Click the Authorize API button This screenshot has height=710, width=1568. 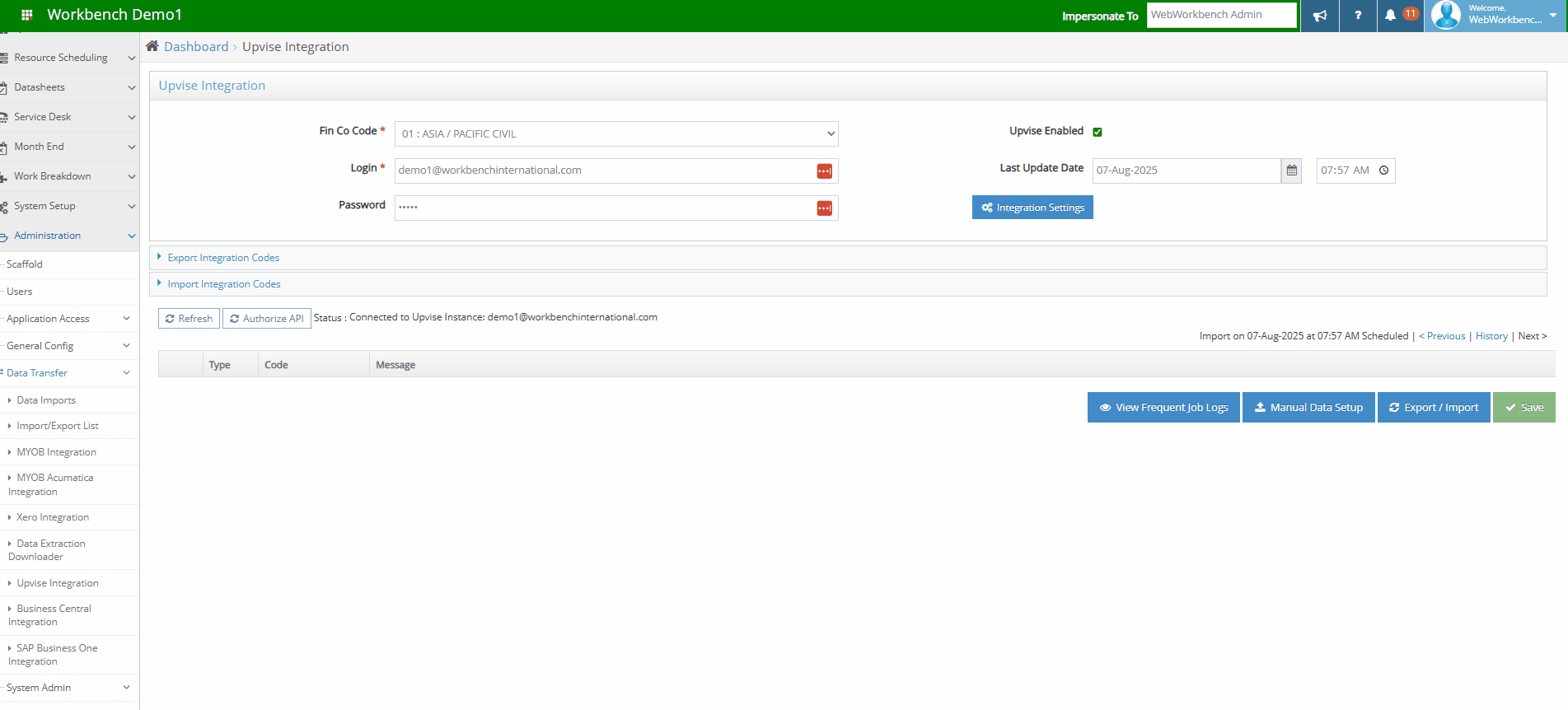coord(267,319)
